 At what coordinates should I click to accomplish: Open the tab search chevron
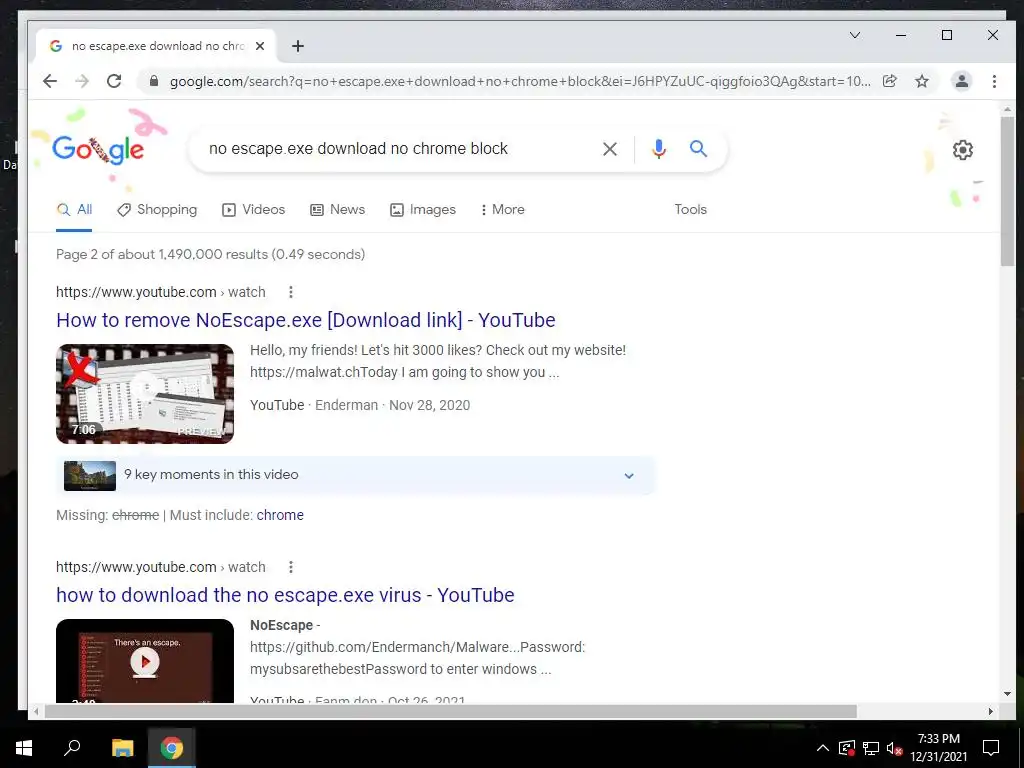[855, 35]
